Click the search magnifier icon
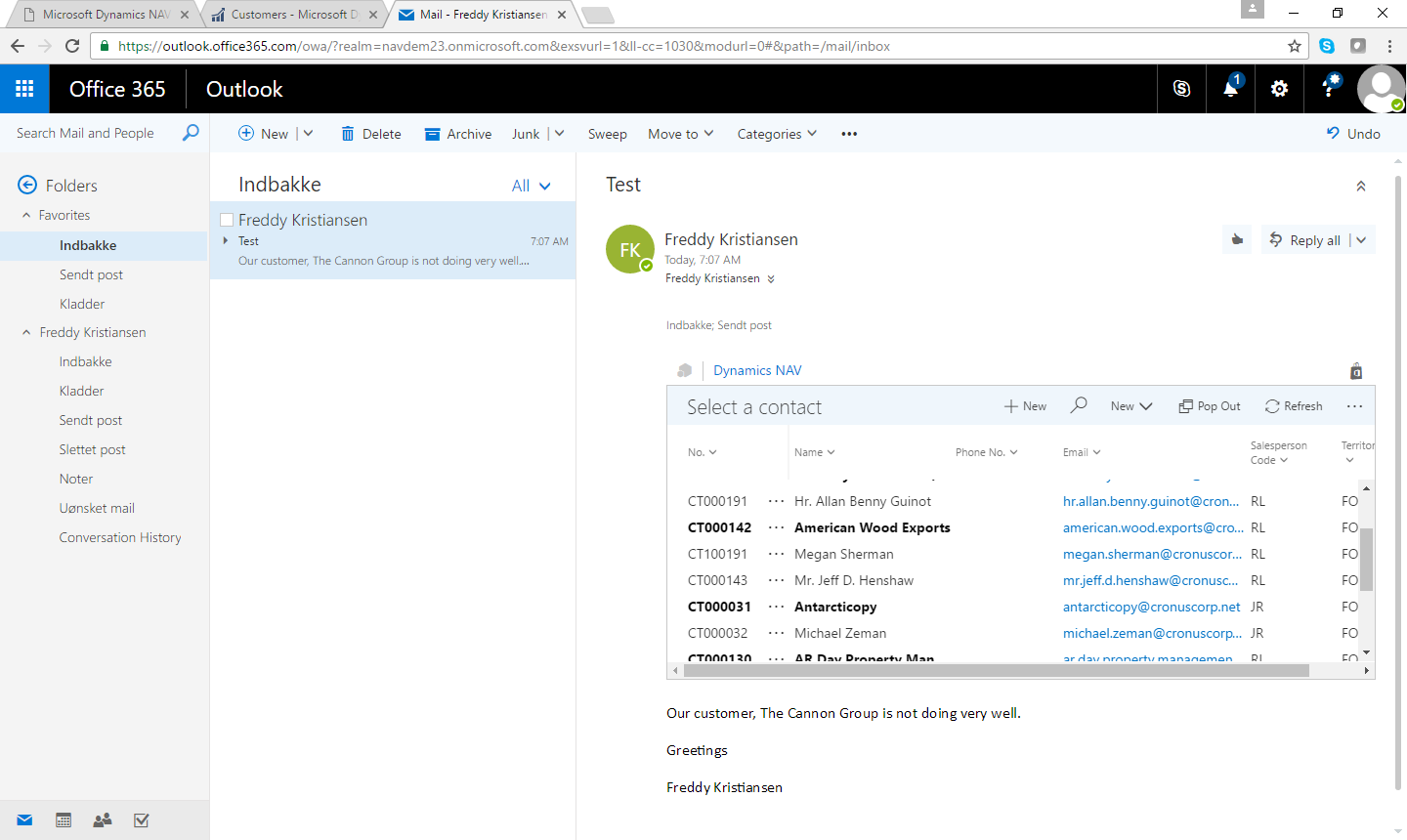The width and height of the screenshot is (1407, 840). pyautogui.click(x=191, y=133)
